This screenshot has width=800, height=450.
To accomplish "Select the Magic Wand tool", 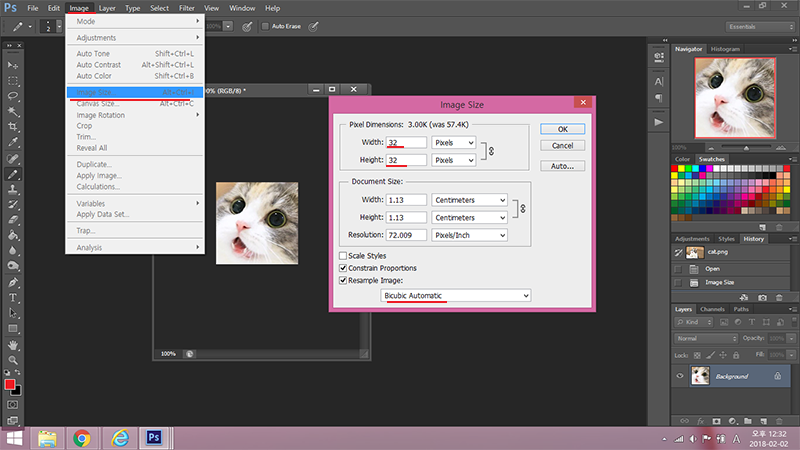I will point(13,111).
